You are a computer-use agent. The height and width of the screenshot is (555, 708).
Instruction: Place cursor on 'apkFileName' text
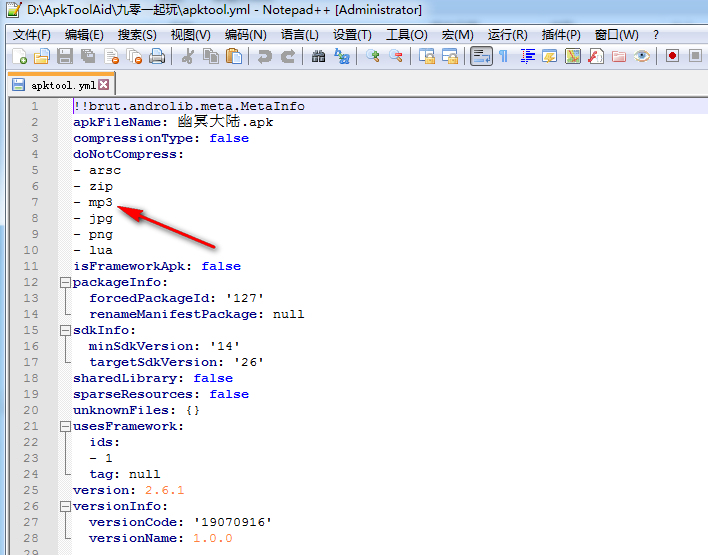[x=117, y=122]
